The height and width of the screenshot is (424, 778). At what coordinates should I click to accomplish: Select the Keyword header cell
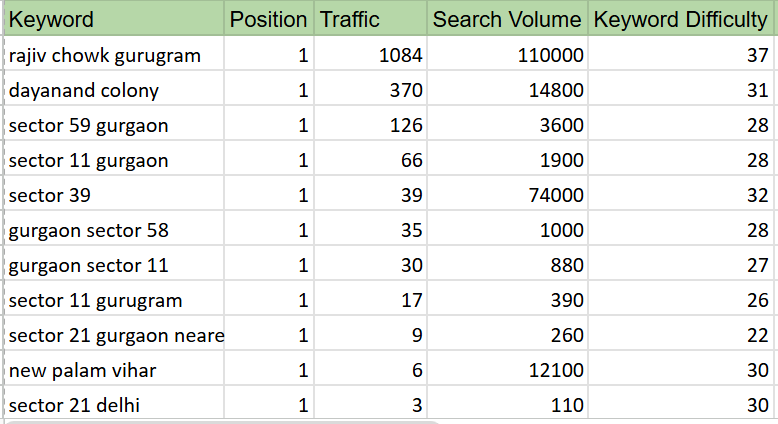click(x=114, y=19)
